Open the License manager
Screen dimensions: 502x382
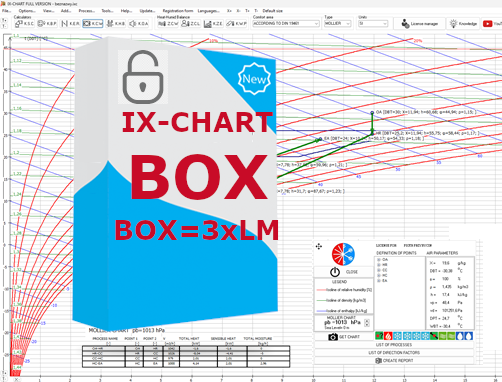pyautogui.click(x=419, y=24)
